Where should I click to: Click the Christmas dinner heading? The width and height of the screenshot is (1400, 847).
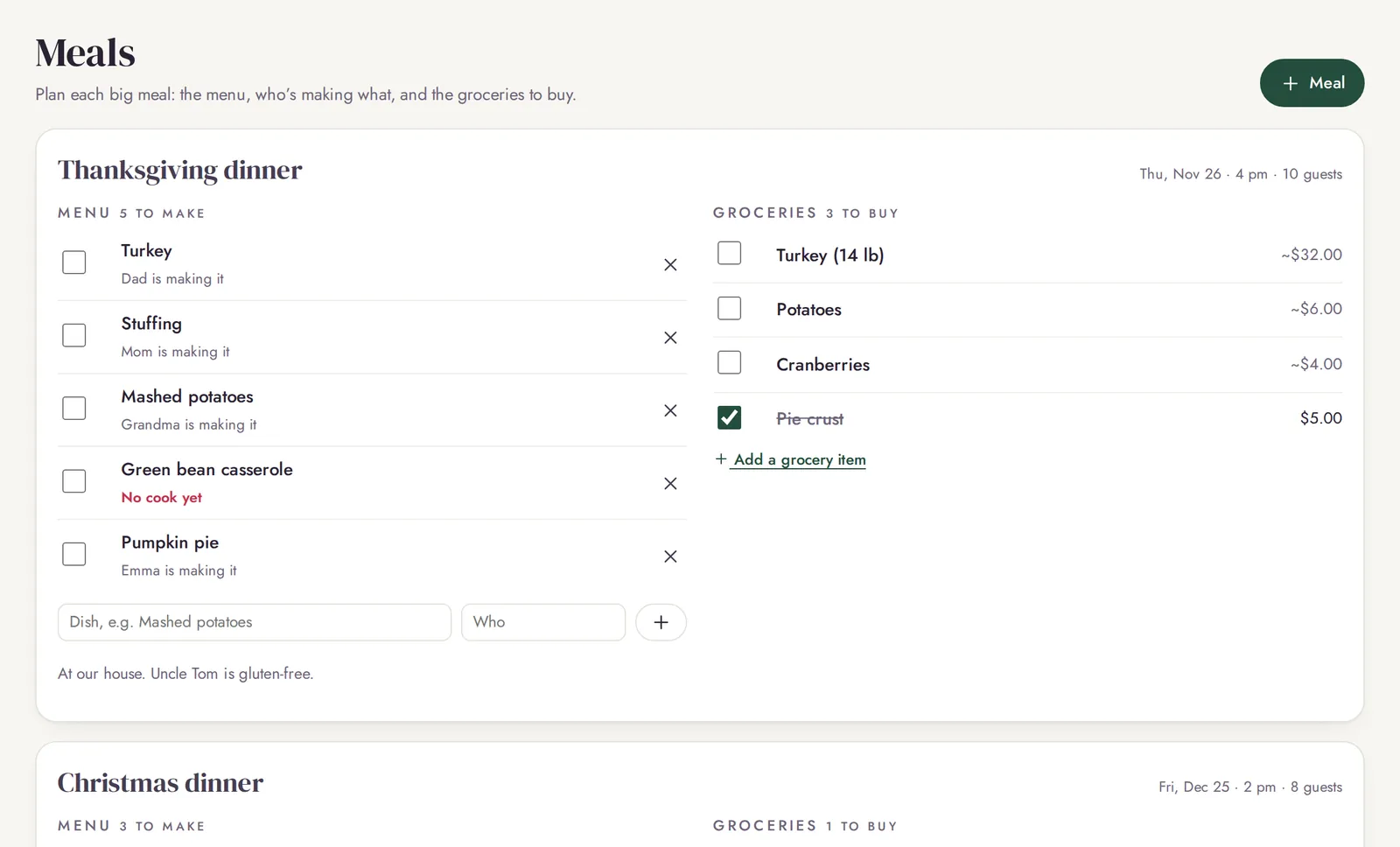coord(160,783)
